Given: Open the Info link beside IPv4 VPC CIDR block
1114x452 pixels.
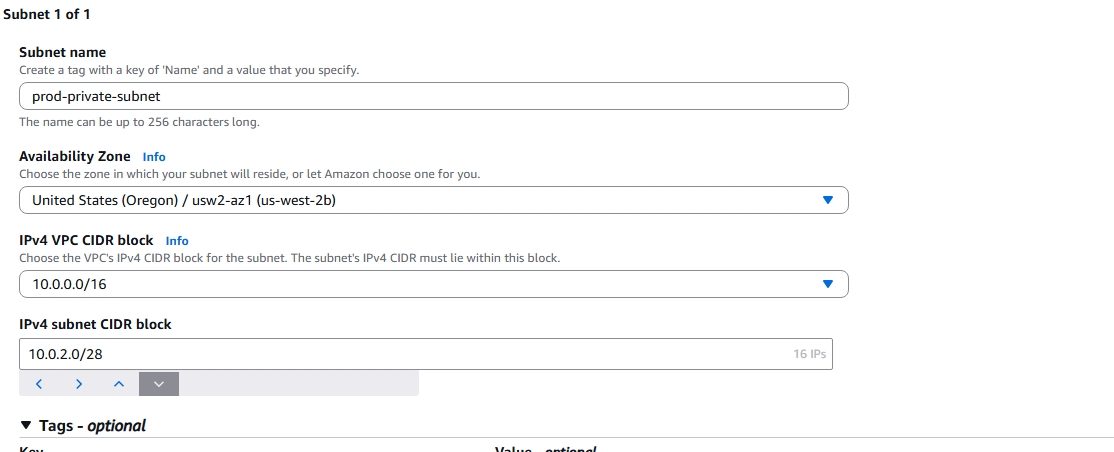Looking at the screenshot, I should tap(177, 241).
